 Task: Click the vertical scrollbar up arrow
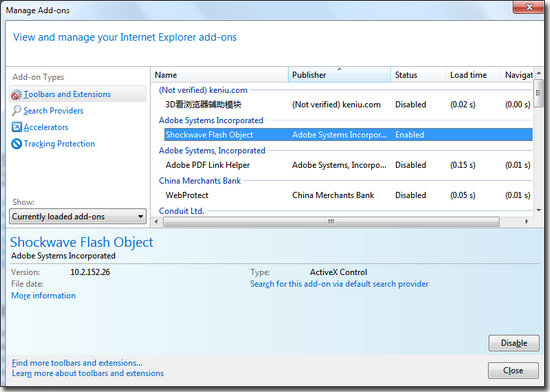(x=538, y=73)
